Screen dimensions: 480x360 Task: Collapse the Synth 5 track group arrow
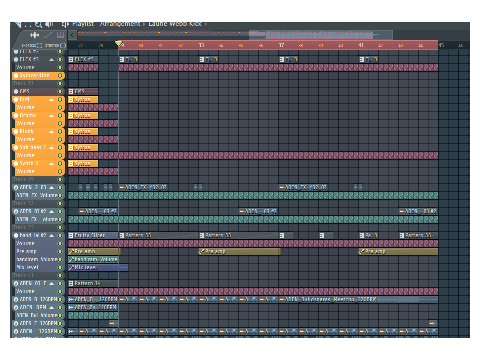51,163
